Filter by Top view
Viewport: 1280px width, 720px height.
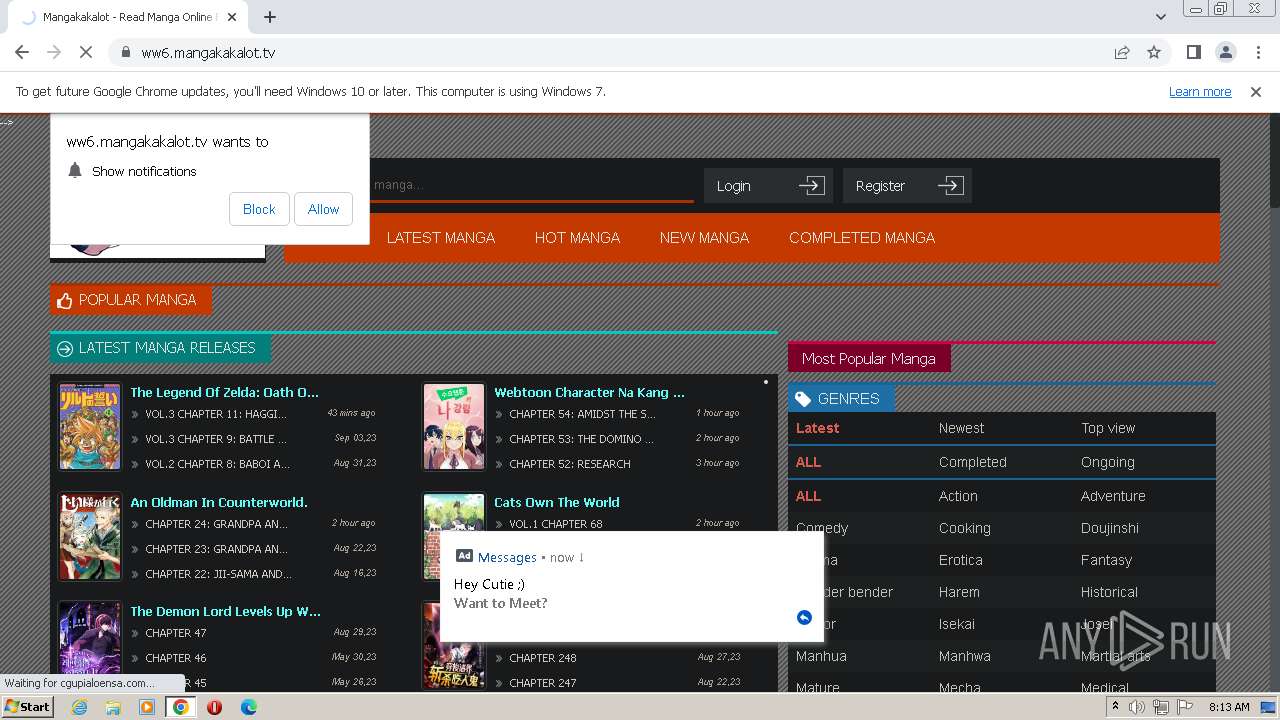tap(1108, 428)
